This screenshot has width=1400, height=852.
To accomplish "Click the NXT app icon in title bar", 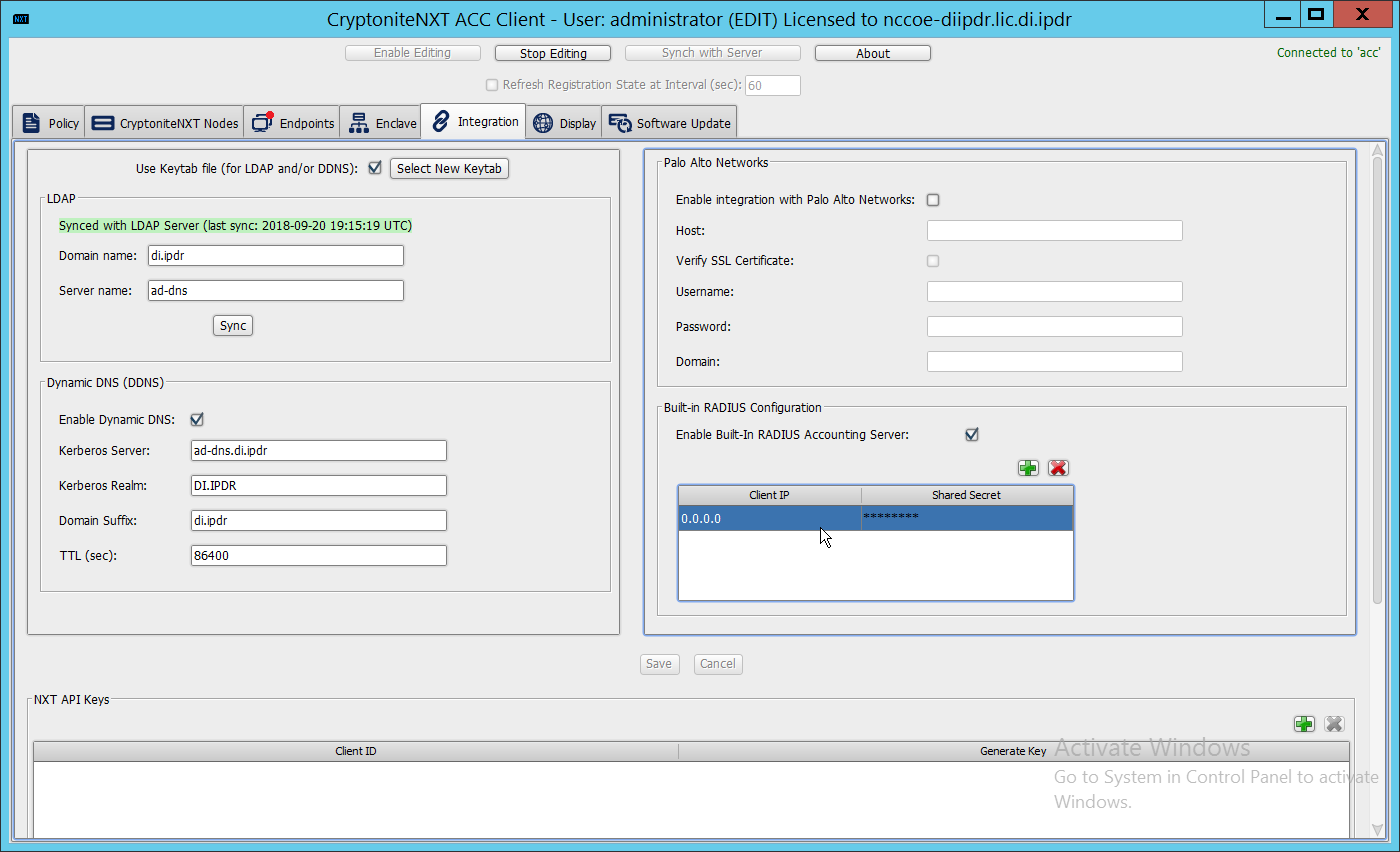I will coord(20,19).
